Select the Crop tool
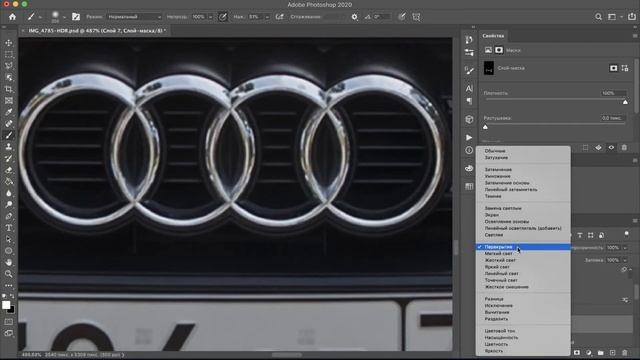640x360 pixels. coord(9,89)
